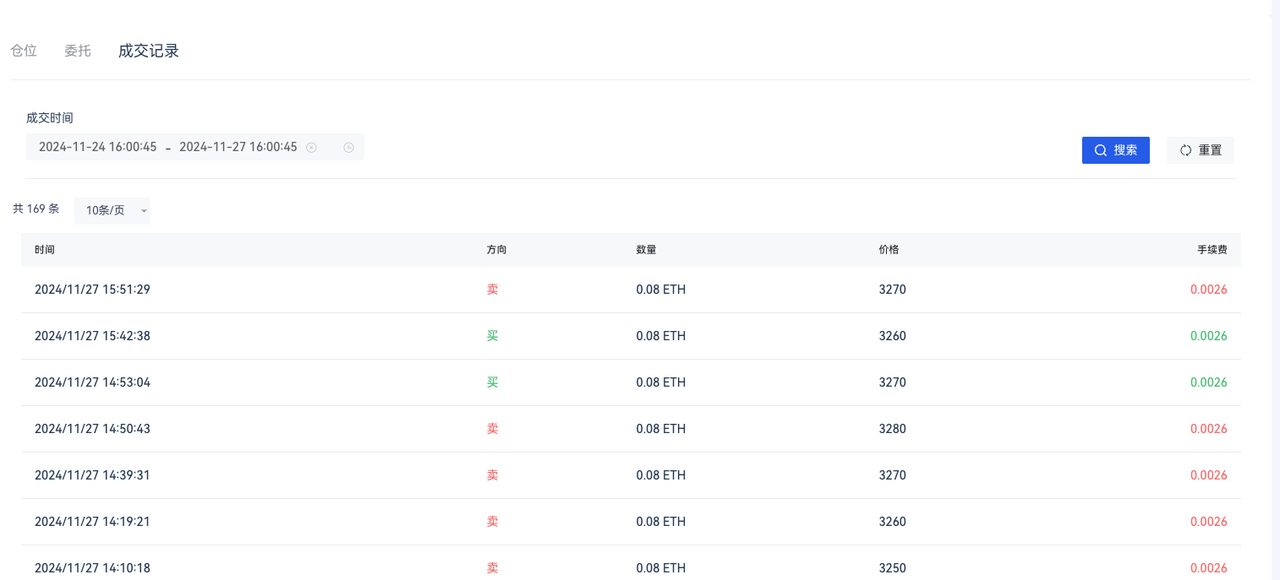Click the 重置 reset button
The image size is (1280, 580).
tap(1200, 150)
